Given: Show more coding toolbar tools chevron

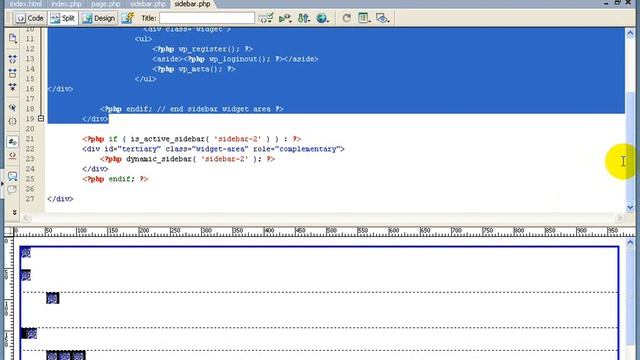Looking at the screenshot, I should pyautogui.click(x=15, y=213).
